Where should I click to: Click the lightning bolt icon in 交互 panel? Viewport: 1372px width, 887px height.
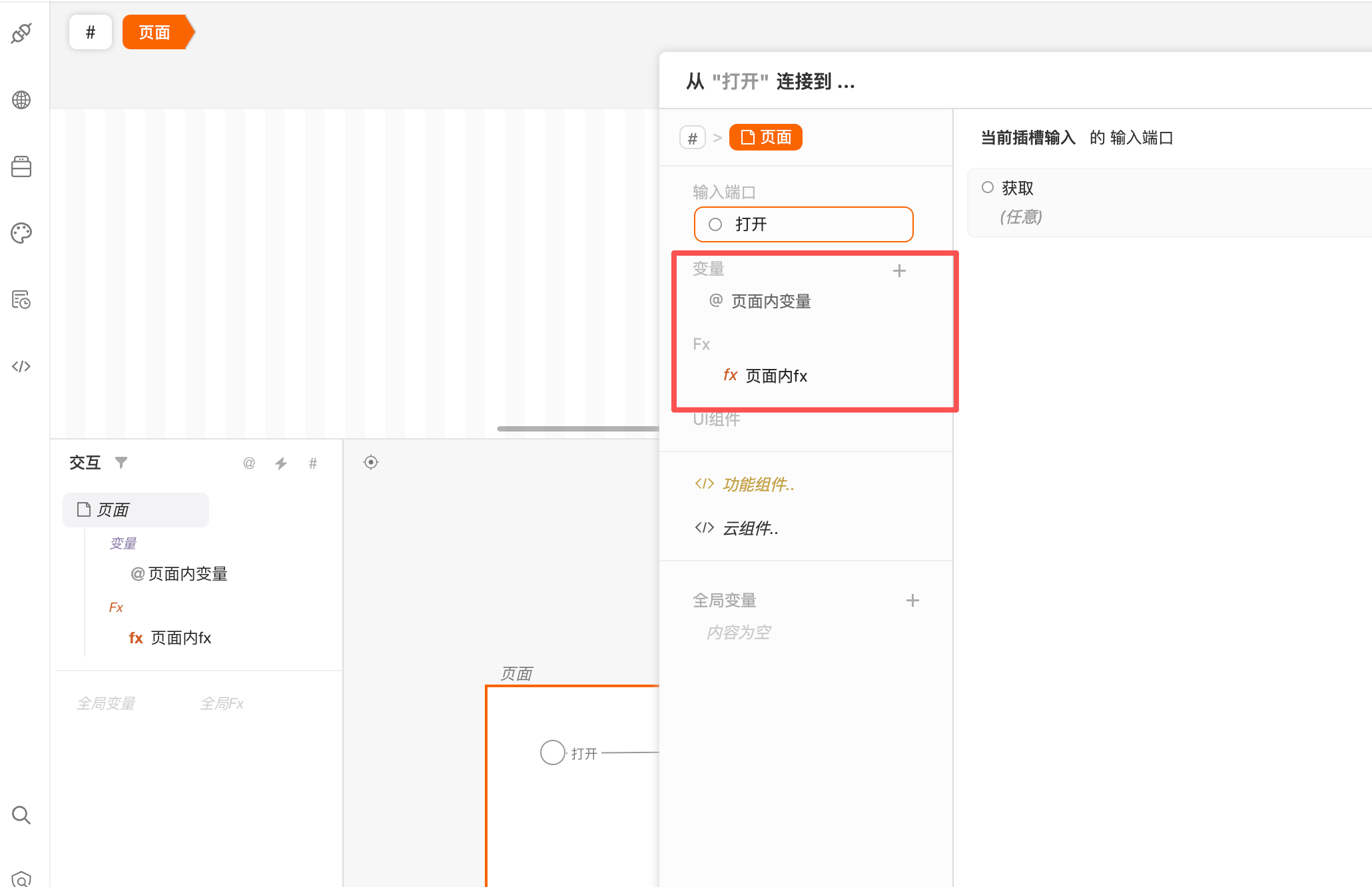click(x=281, y=463)
